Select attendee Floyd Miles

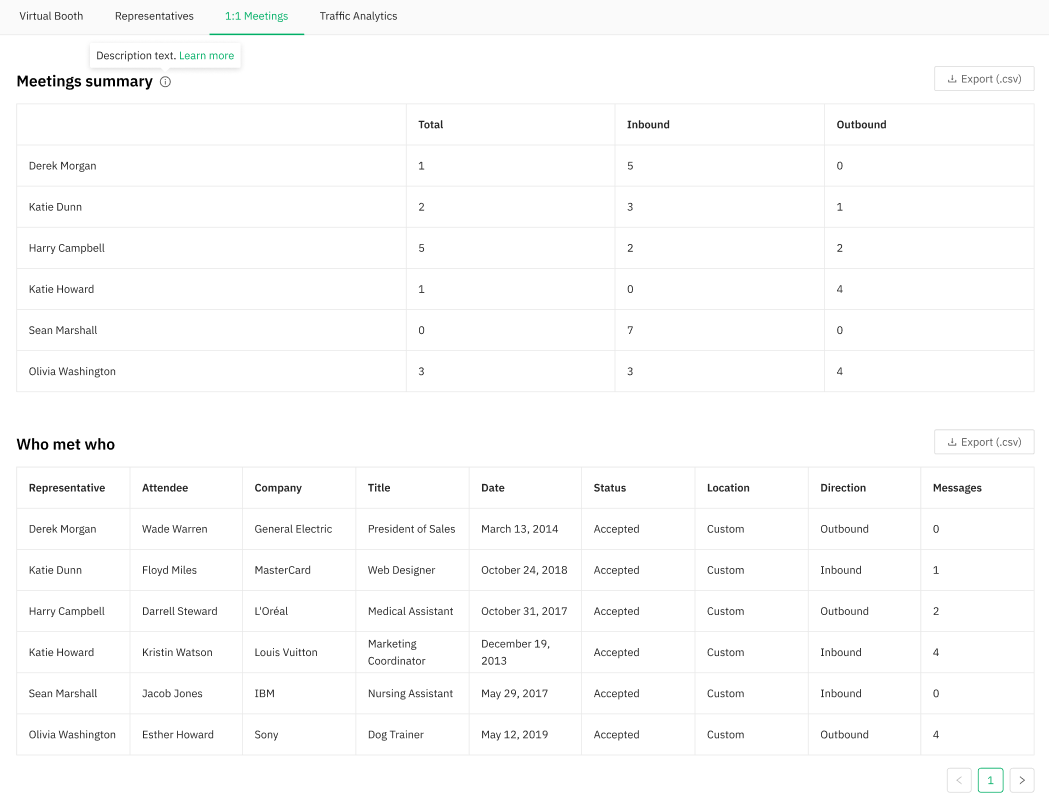pos(169,570)
